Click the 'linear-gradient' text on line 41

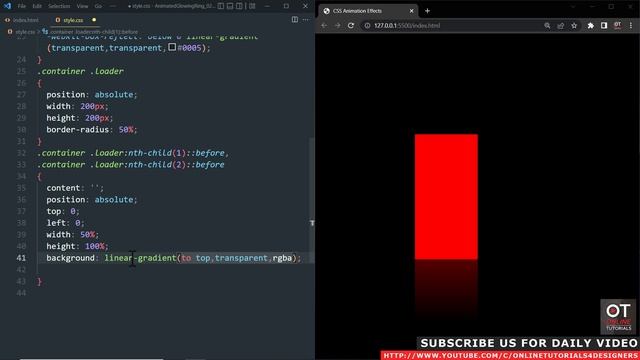140,258
